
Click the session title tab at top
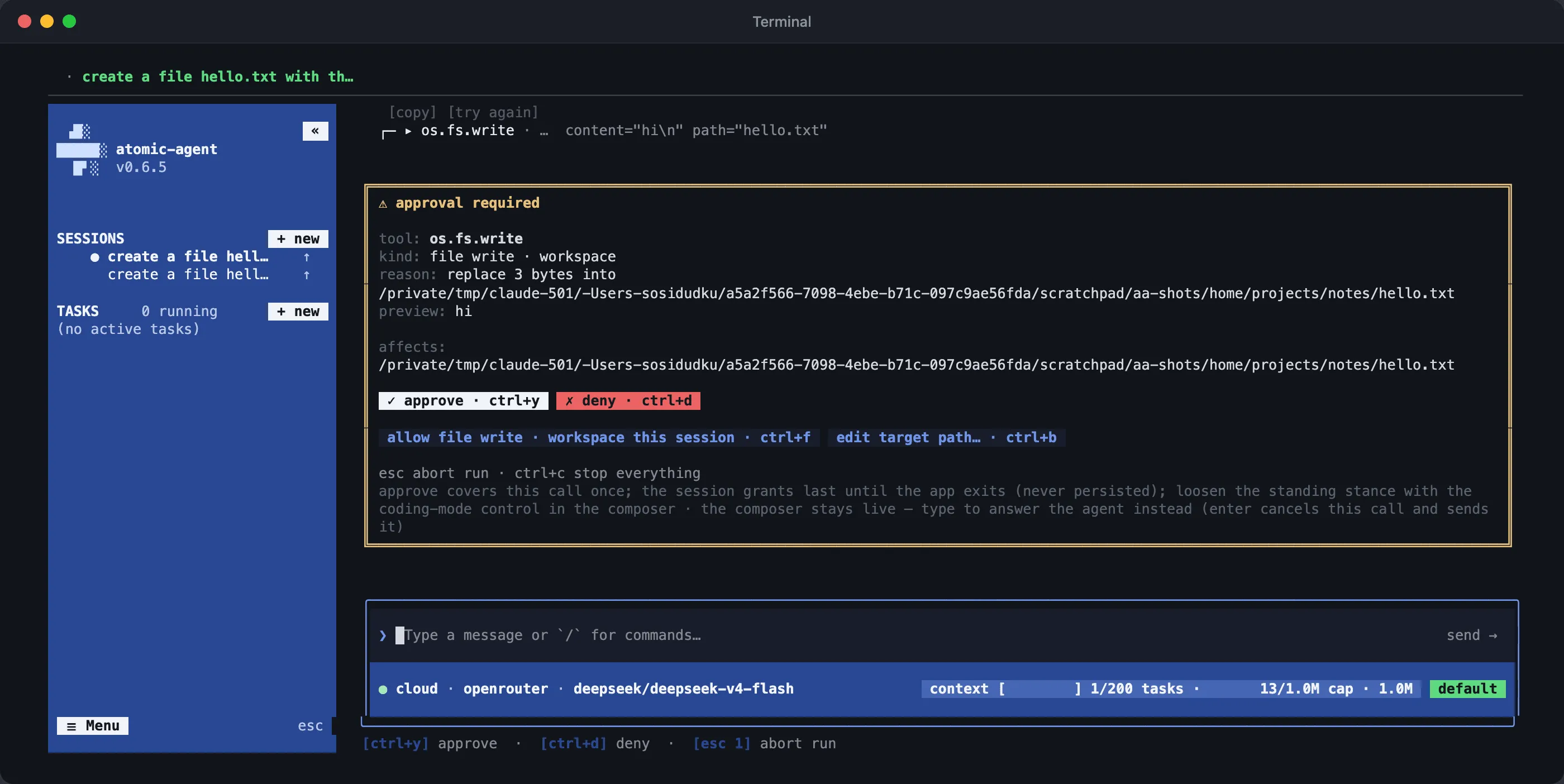pyautogui.click(x=217, y=77)
